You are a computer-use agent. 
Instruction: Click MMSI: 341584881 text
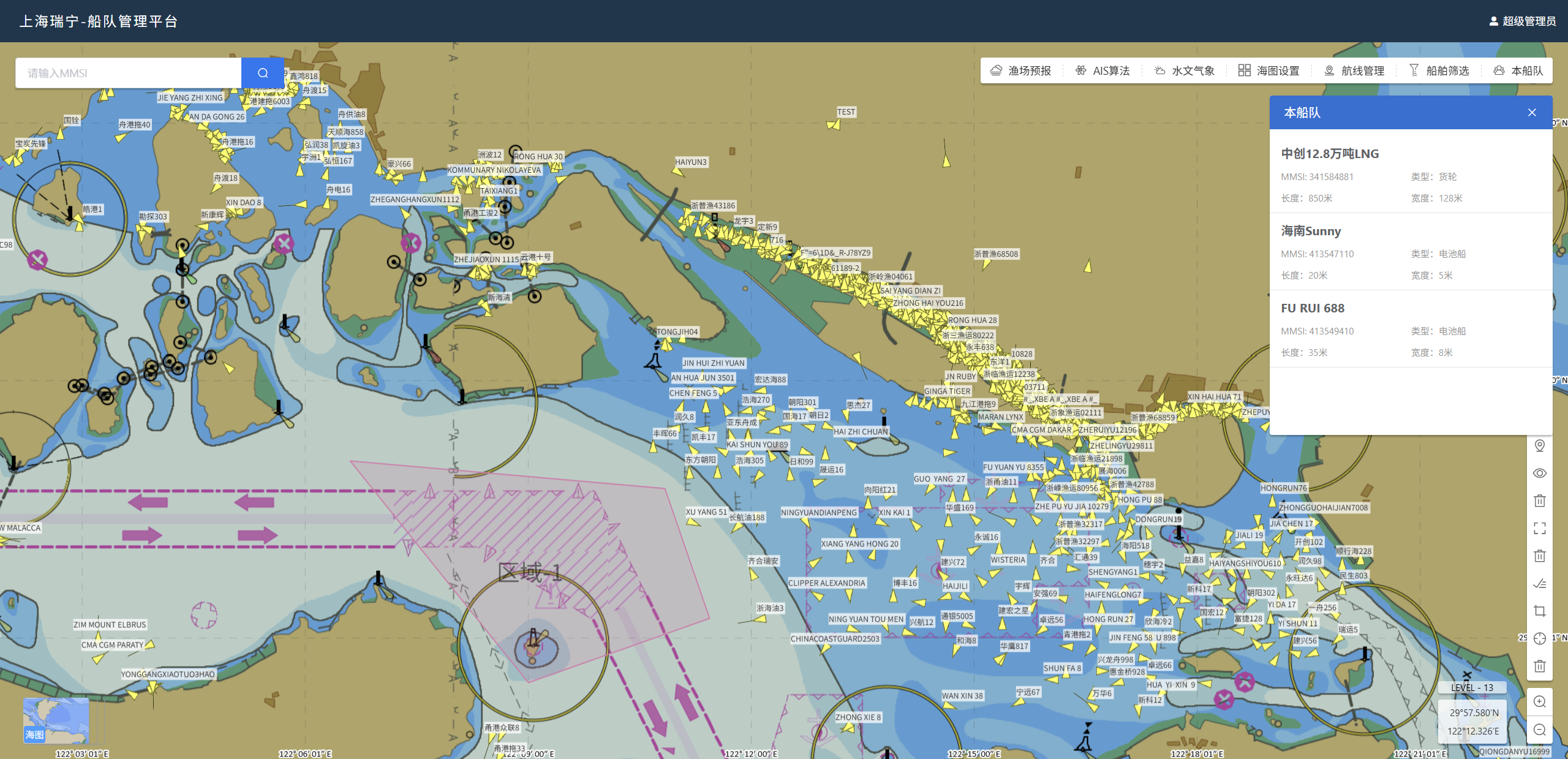pyautogui.click(x=1317, y=177)
